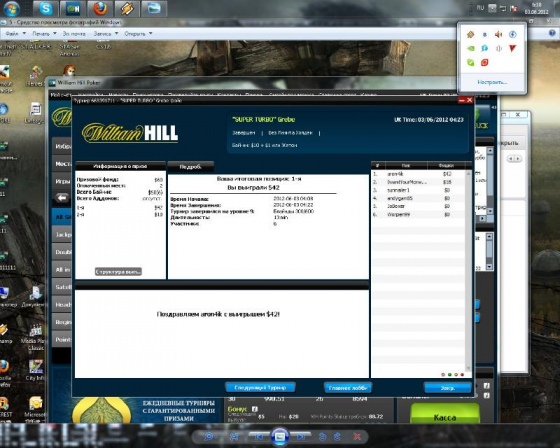Click the green Касса button
Viewport: 560px width, 448px height.
point(445,414)
